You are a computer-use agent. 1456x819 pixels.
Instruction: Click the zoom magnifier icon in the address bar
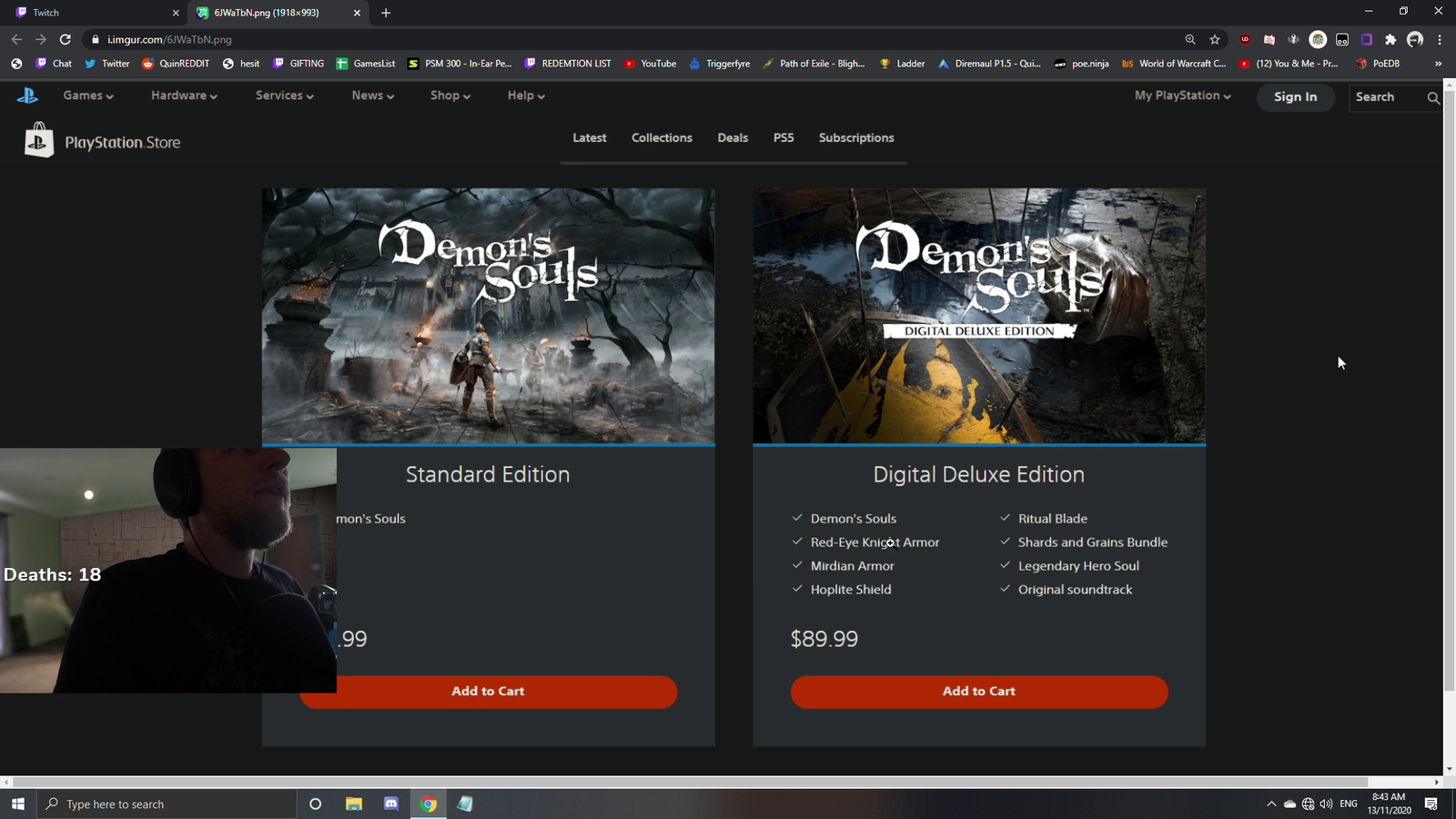(1190, 39)
